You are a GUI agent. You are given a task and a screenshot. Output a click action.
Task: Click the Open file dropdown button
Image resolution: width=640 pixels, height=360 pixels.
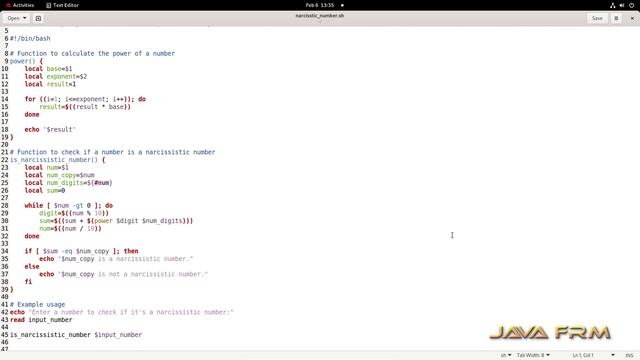(x=16, y=18)
